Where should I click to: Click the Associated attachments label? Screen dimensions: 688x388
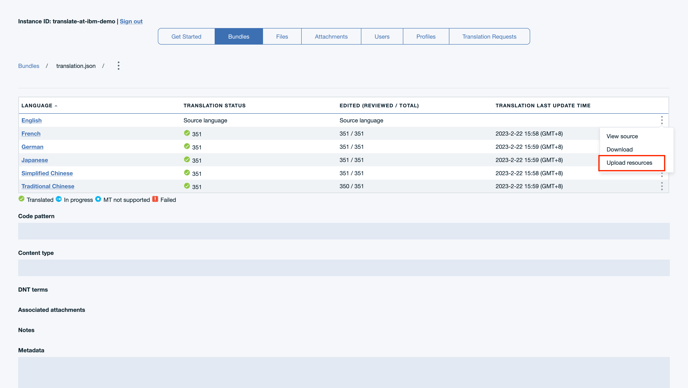51,310
